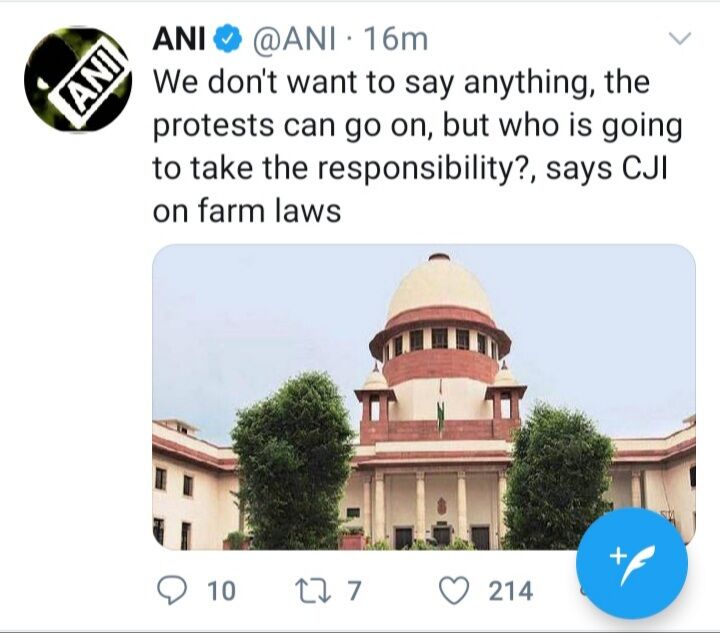720x633 pixels.
Task: Open the ANI profile picture
Action: click(x=78, y=79)
